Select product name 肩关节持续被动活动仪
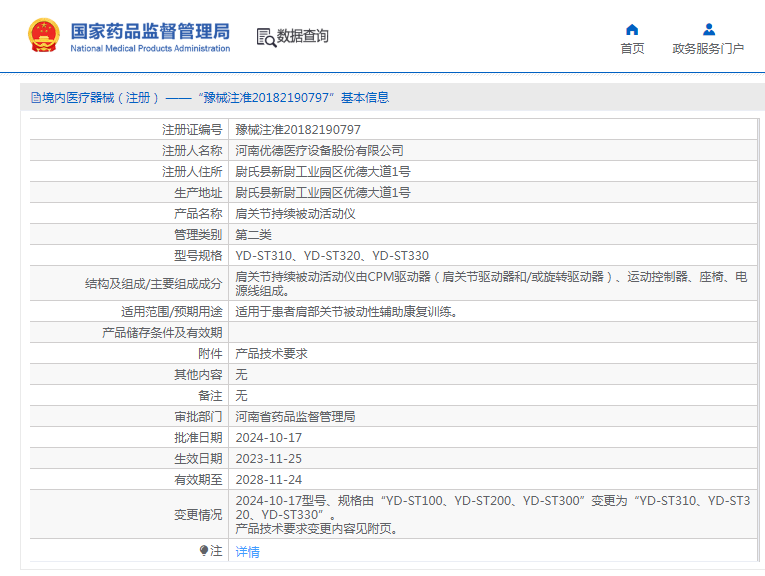Screen dimensions: 765x576 [x=295, y=214]
